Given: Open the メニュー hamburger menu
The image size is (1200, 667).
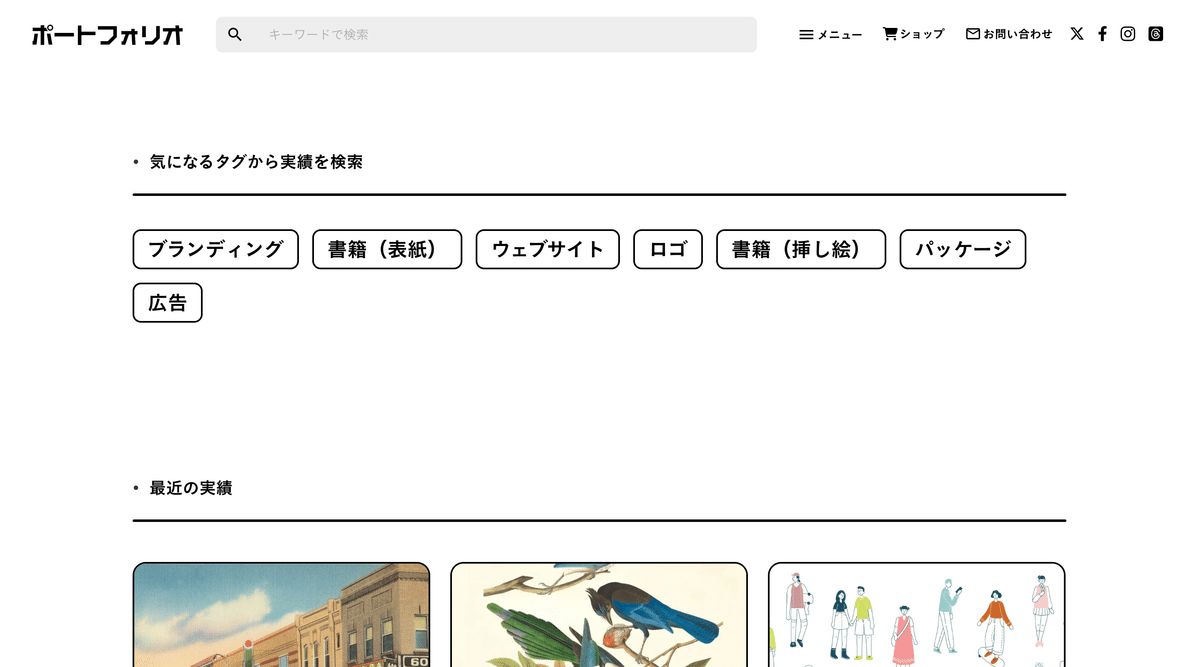Looking at the screenshot, I should click(830, 34).
